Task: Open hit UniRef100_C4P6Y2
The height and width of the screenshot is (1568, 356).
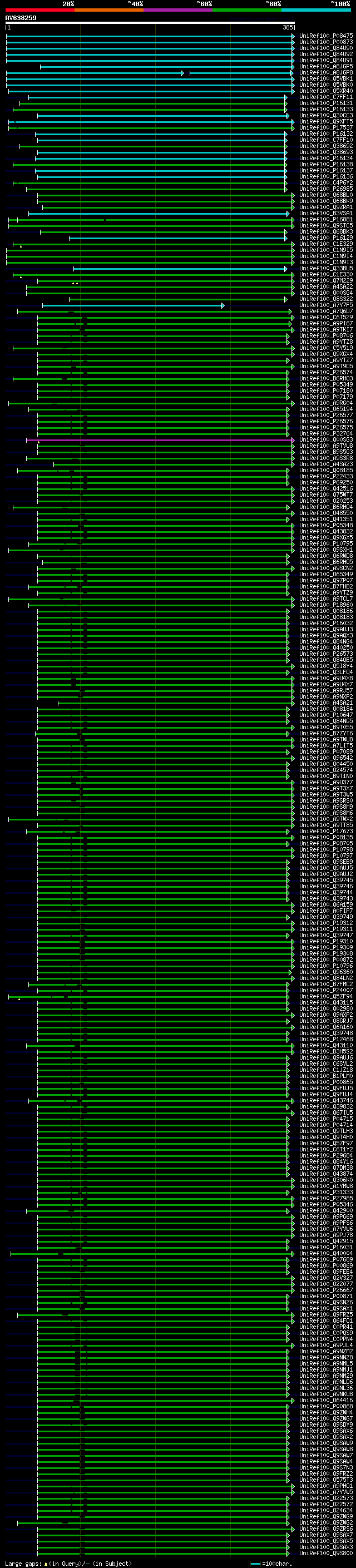Action: (325, 182)
